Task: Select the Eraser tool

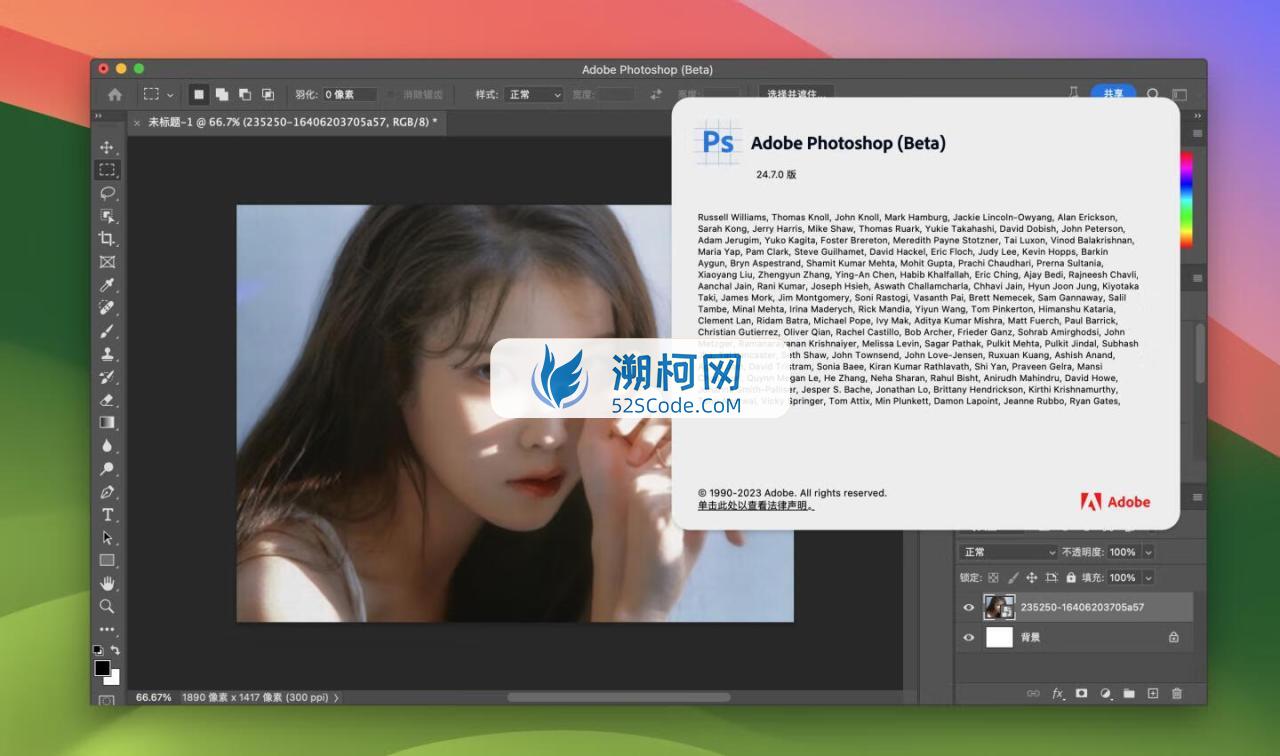Action: [107, 400]
